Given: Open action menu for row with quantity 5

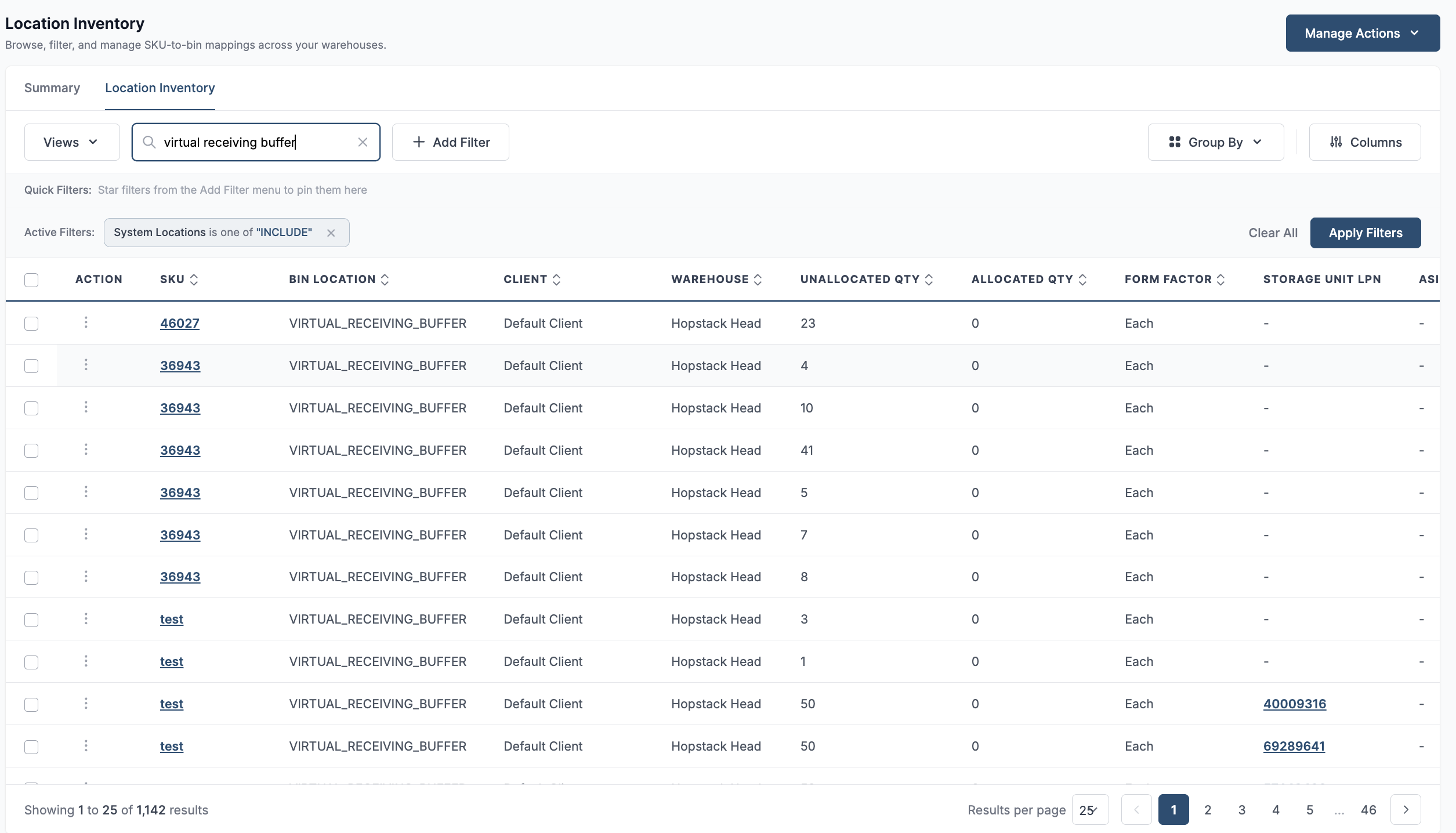Looking at the screenshot, I should 86,492.
